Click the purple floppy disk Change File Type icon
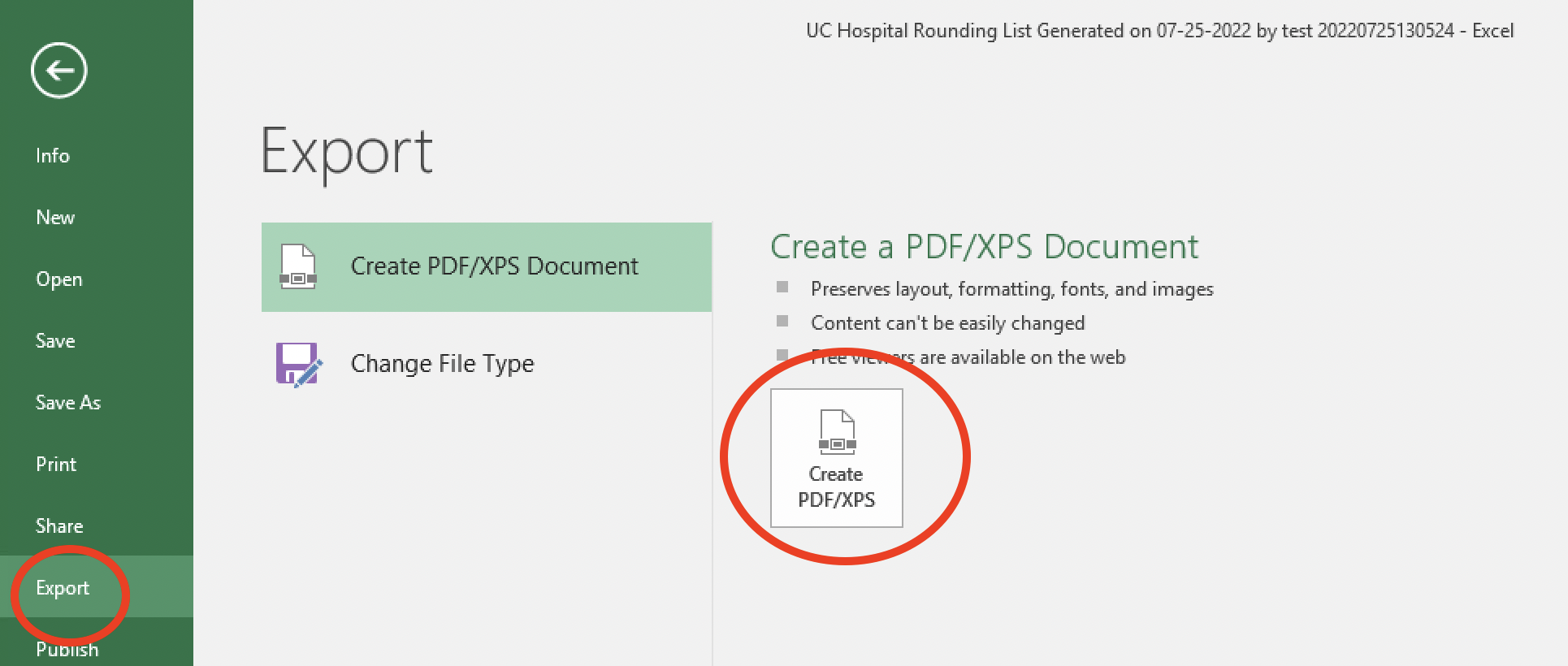Image resolution: width=1568 pixels, height=666 pixels. (x=298, y=364)
